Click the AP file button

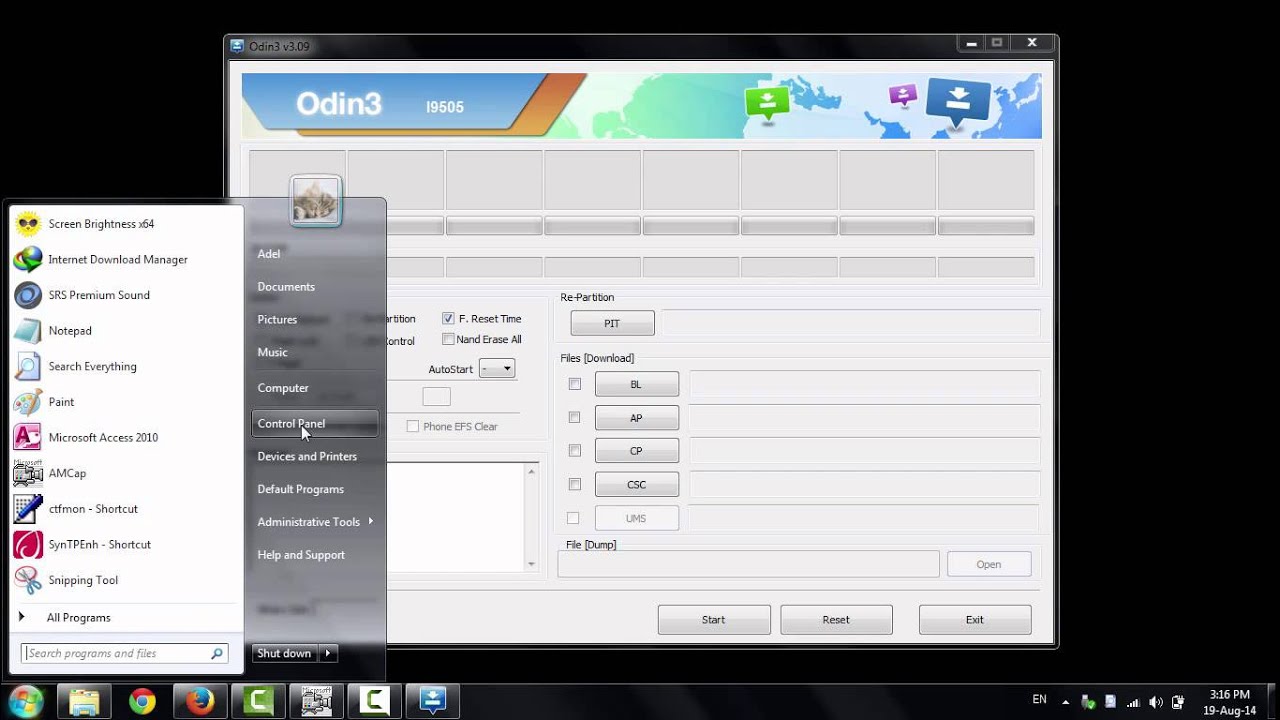636,418
